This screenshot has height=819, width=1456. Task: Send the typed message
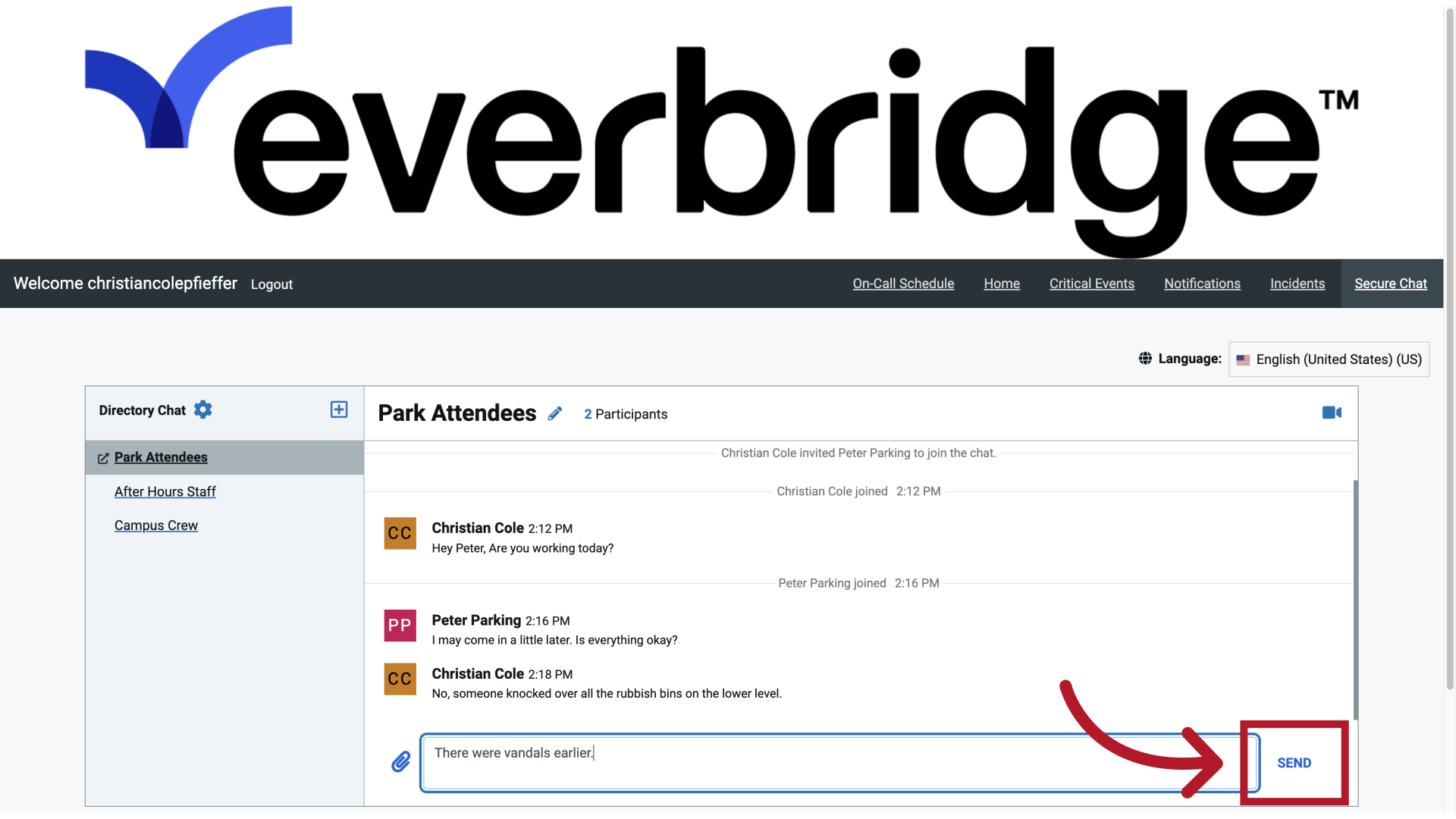click(1294, 763)
